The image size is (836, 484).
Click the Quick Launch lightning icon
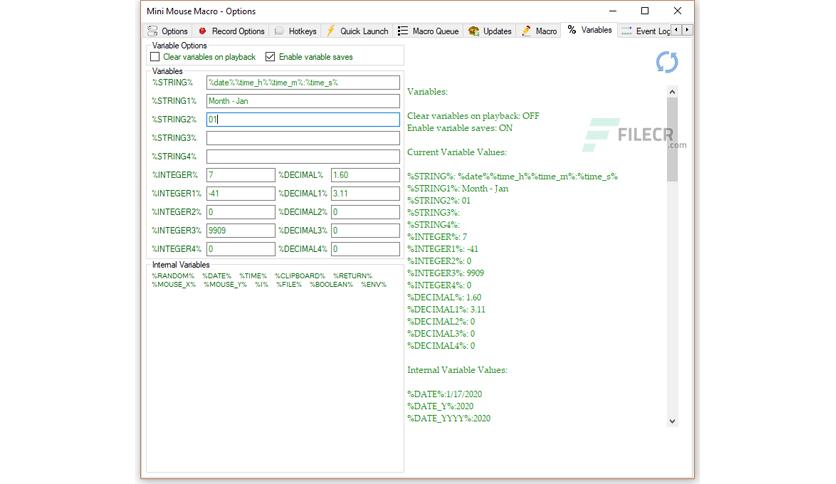tap(331, 30)
